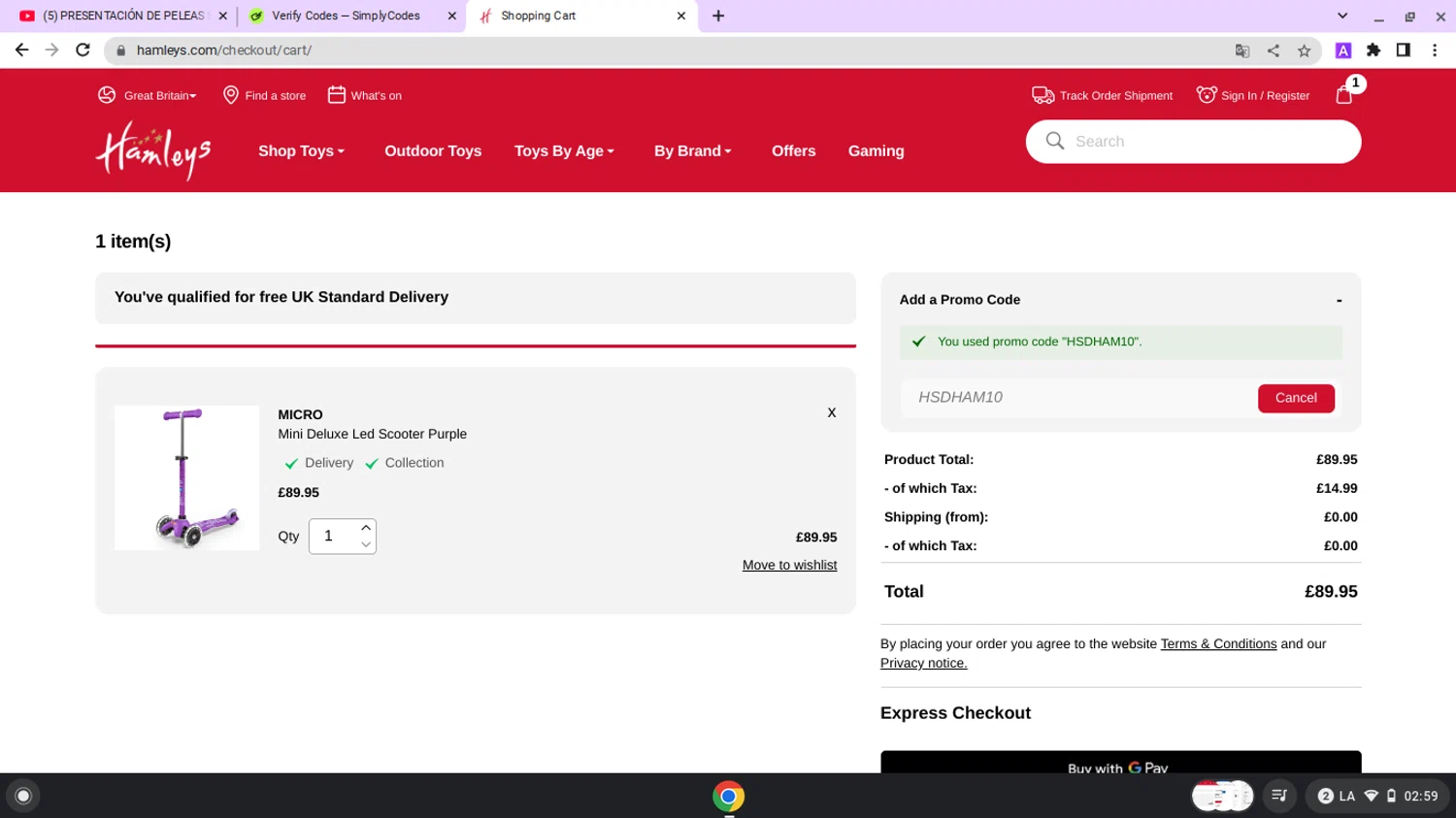1456x818 pixels.
Task: Open a new browser tab
Action: pos(718,16)
